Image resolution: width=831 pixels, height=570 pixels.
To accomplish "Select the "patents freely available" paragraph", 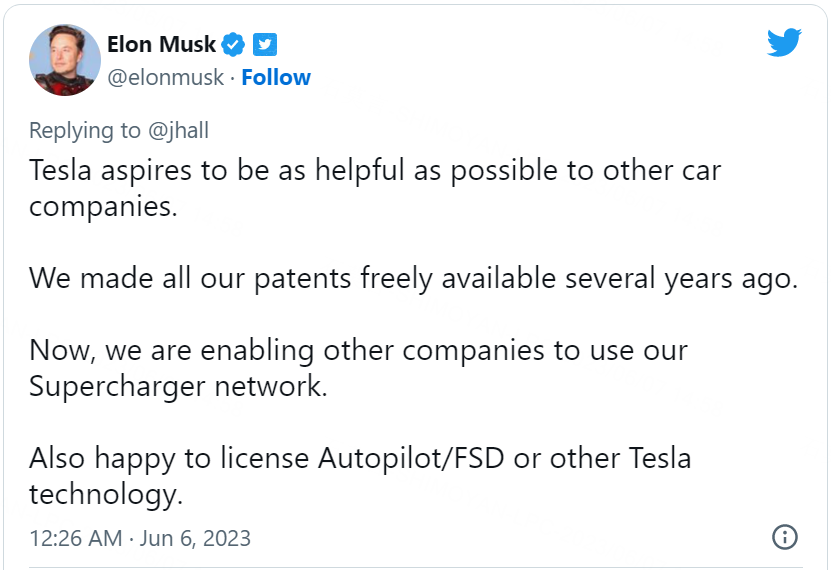I will tap(413, 278).
